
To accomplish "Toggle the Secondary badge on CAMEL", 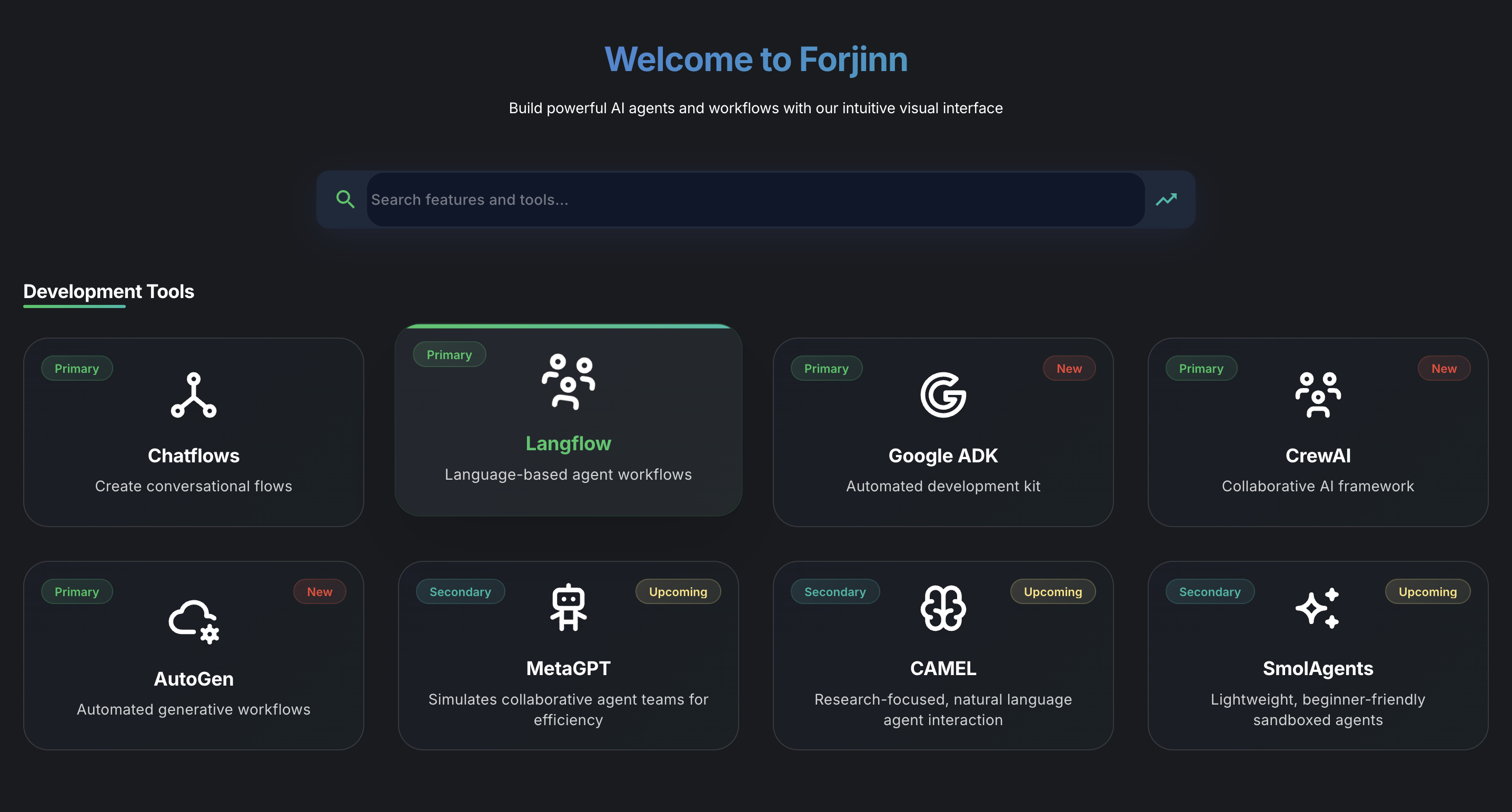I will 834,591.
